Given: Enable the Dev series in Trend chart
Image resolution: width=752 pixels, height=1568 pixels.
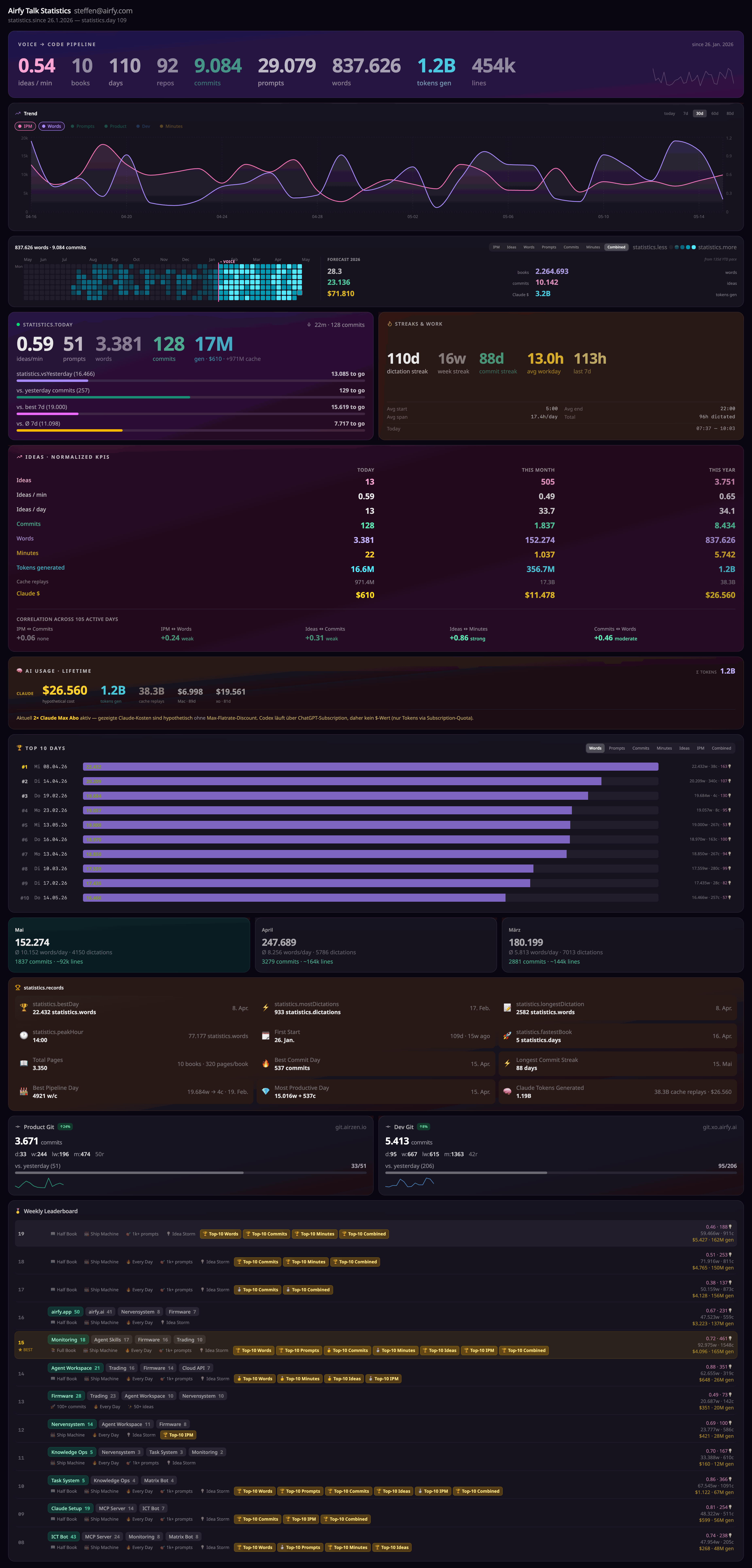Looking at the screenshot, I should click(143, 126).
